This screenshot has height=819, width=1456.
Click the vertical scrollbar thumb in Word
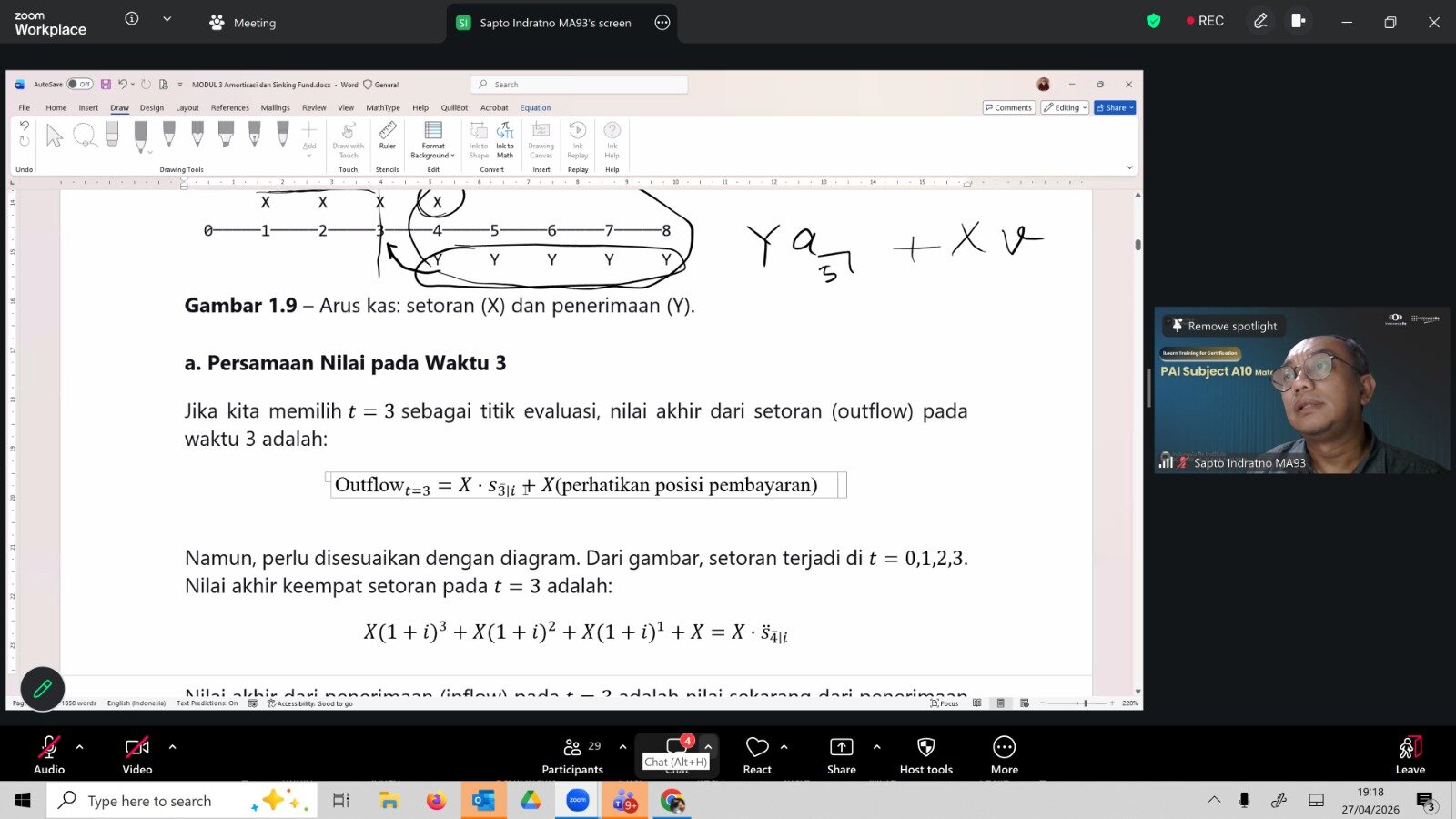pos(1137,245)
